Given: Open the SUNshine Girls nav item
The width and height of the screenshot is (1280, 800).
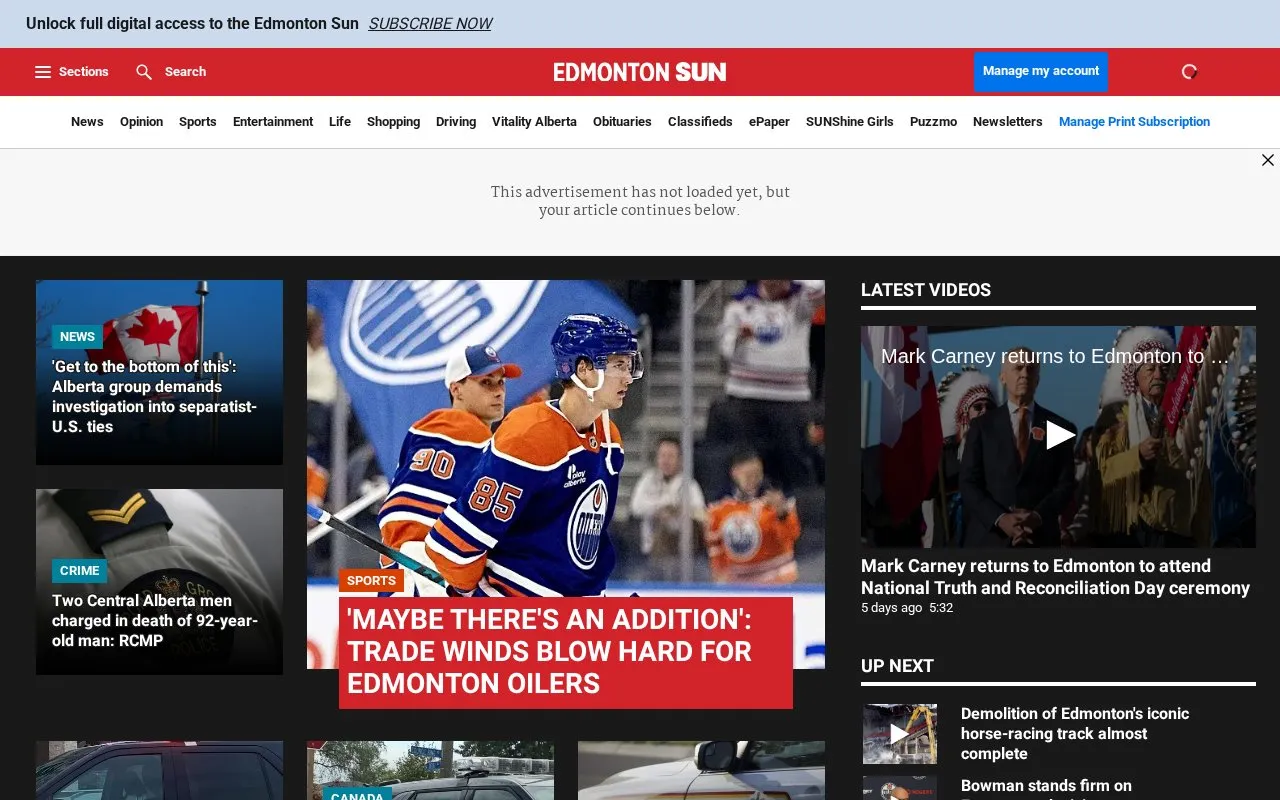Looking at the screenshot, I should [x=850, y=122].
